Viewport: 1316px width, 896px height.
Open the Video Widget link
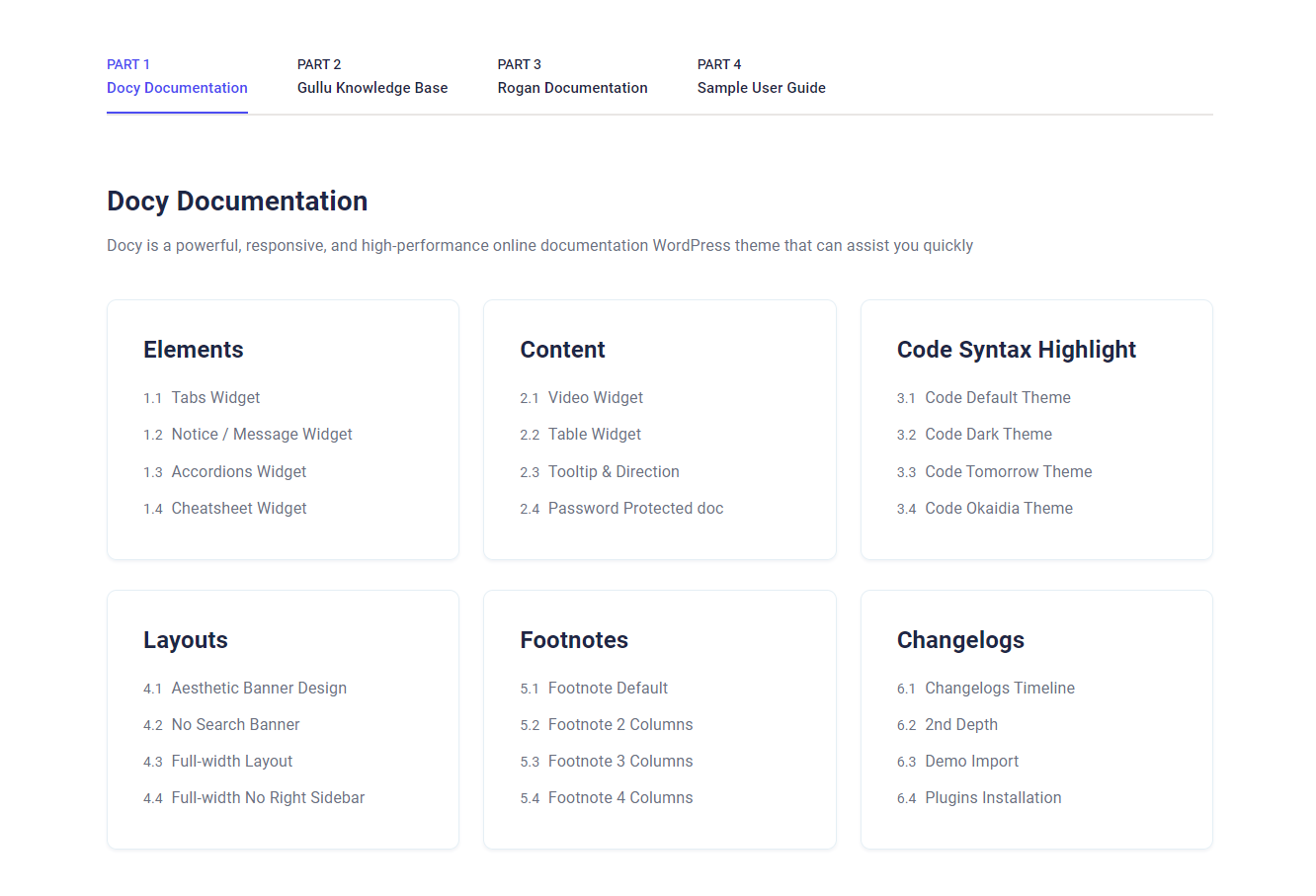coord(595,398)
